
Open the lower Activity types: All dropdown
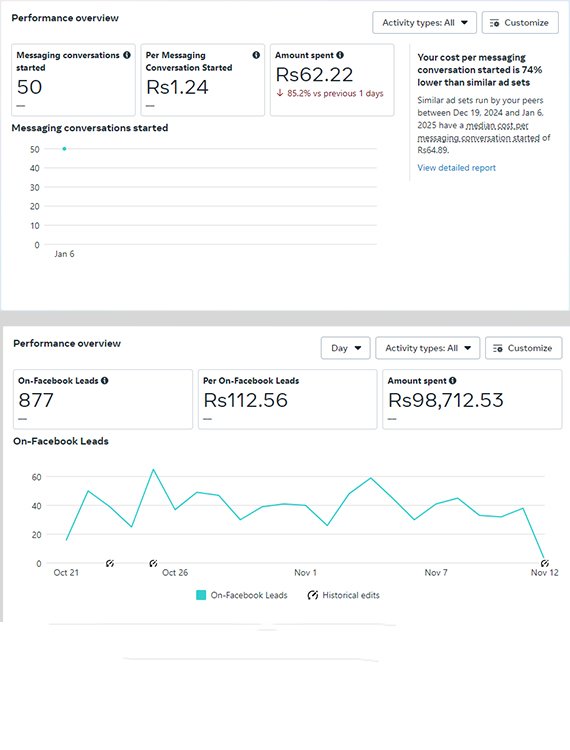(428, 348)
